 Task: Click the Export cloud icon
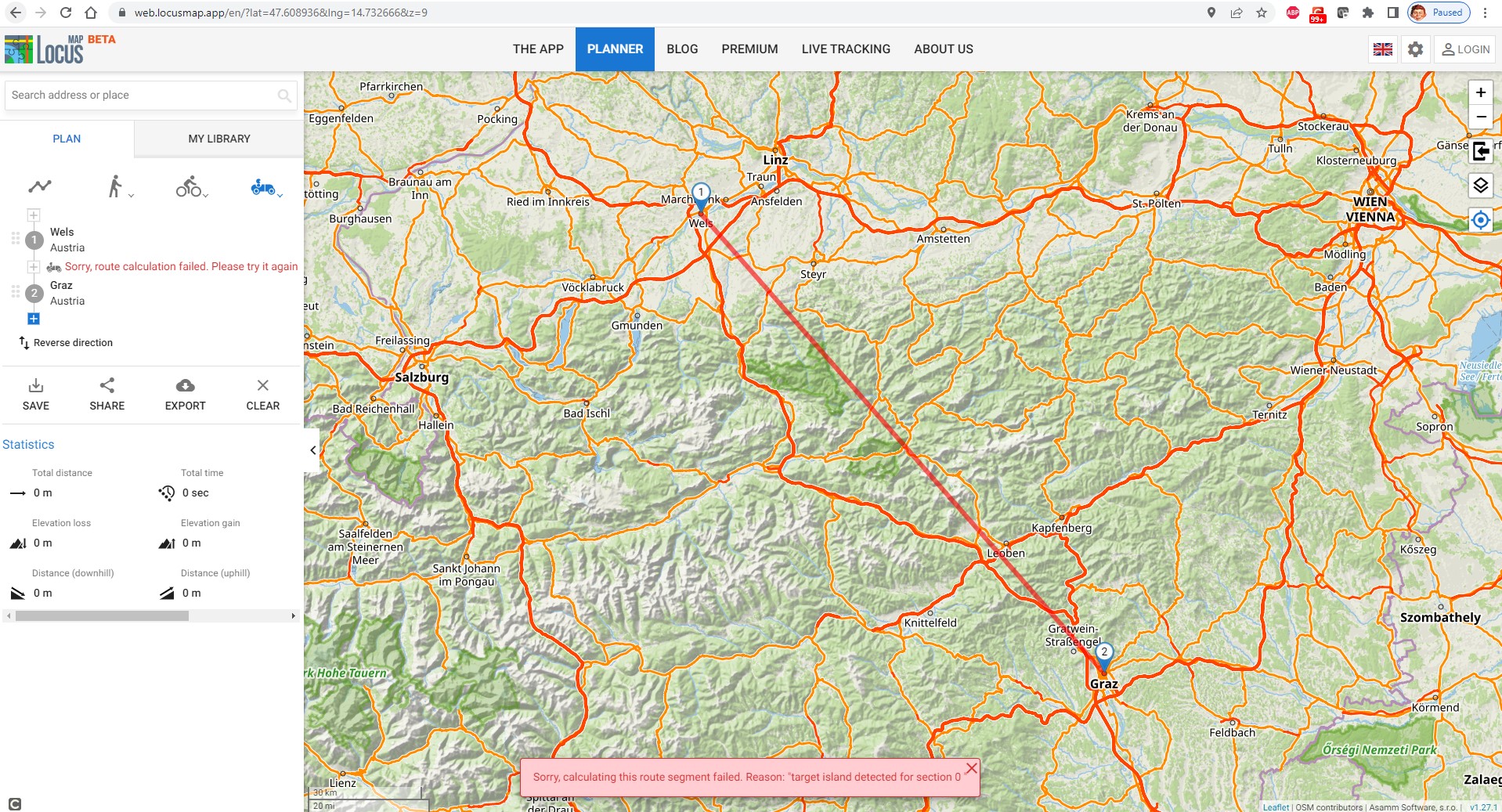(185, 385)
